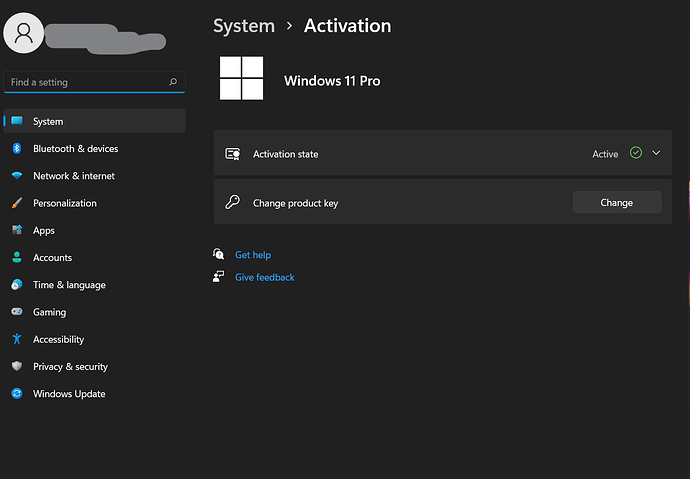The width and height of the screenshot is (690, 479).
Task: Click the Network & internet wifi icon
Action: (16, 176)
